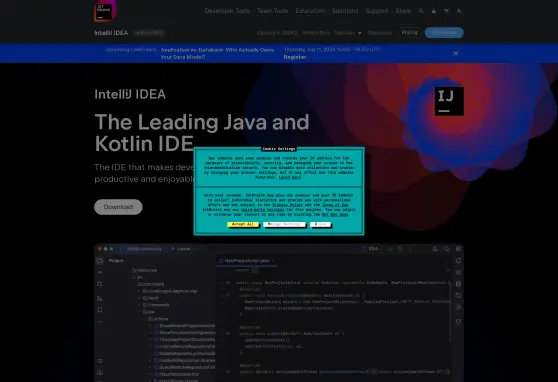The image size is (558, 382).
Task: Select the resources folder in project tree
Action: [144, 270]
